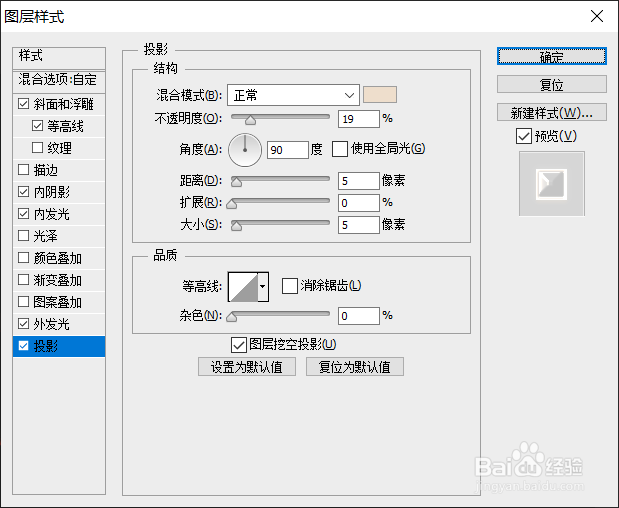619x508 pixels.
Task: Click the 不透明度 value field
Action: click(358, 119)
